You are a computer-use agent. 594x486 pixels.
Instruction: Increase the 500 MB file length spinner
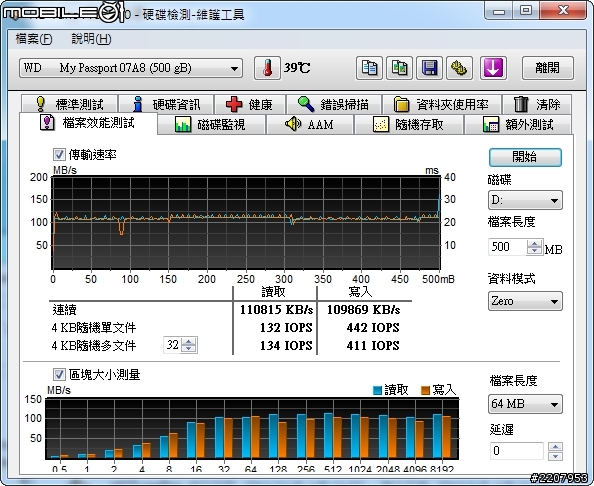click(x=535, y=243)
